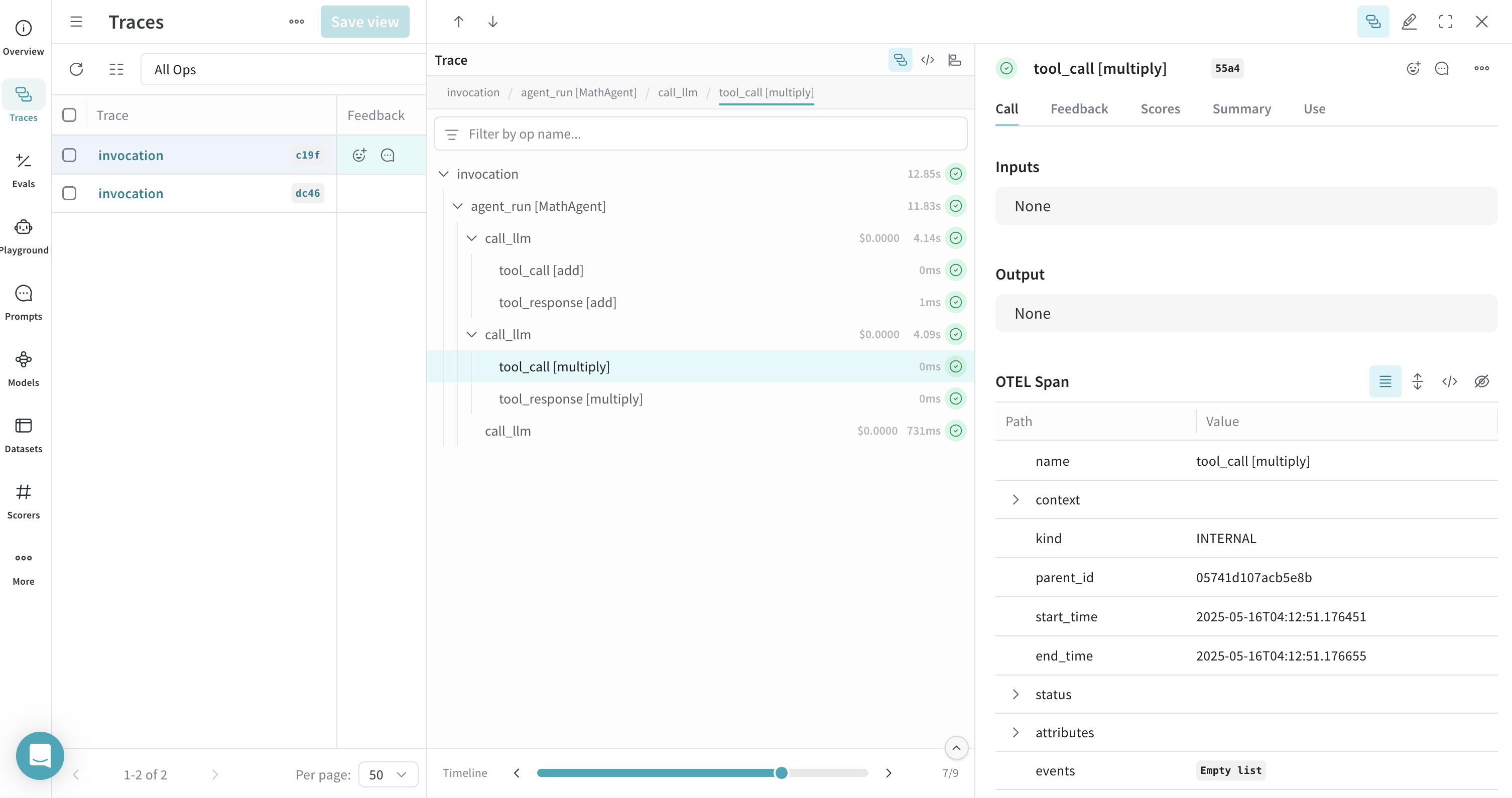Switch to the Summary tab
The height and width of the screenshot is (798, 1512).
(1241, 109)
